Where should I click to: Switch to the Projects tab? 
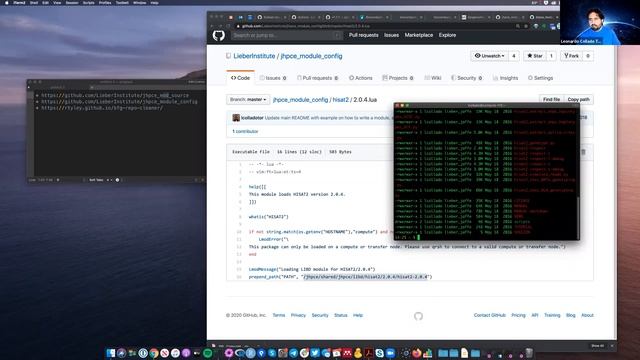[398, 78]
